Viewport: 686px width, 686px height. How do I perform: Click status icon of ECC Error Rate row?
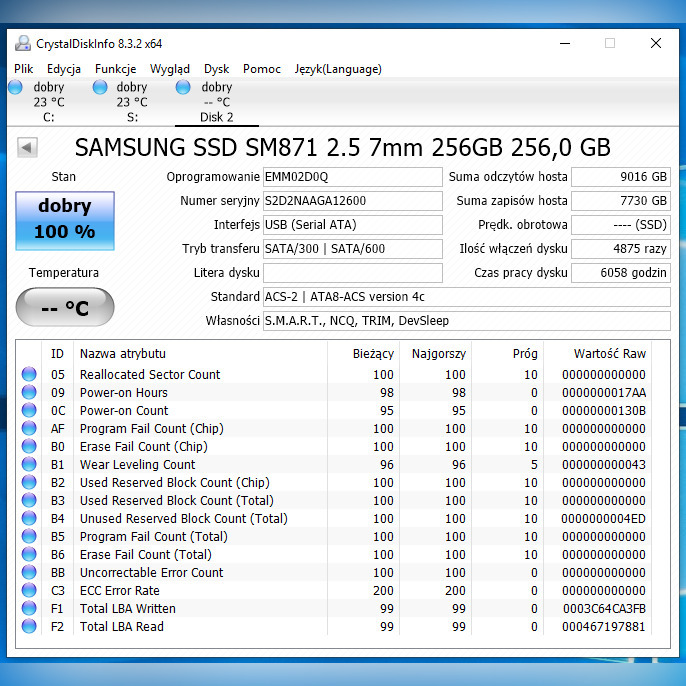(29, 590)
